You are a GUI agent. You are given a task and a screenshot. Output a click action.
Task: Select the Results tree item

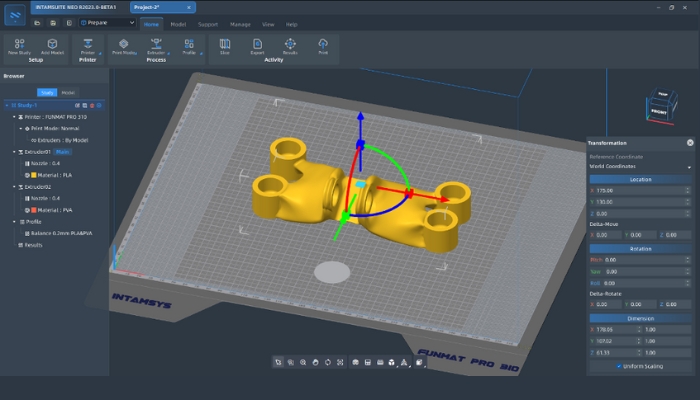pos(30,245)
